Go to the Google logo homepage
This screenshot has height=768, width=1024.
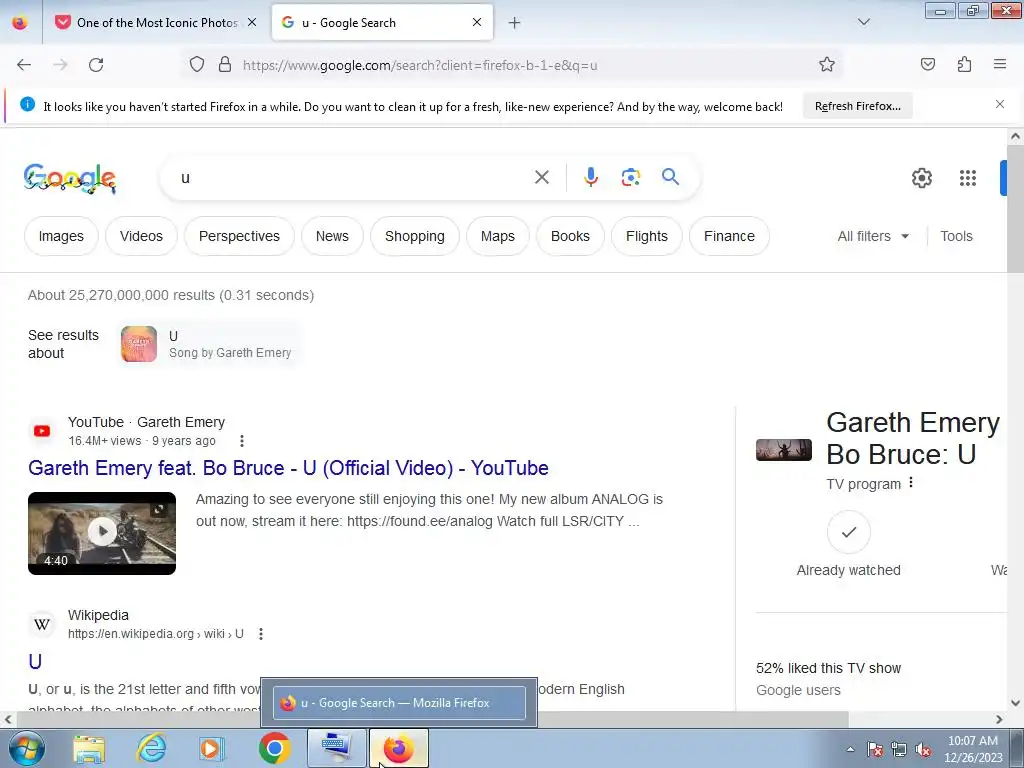70,178
